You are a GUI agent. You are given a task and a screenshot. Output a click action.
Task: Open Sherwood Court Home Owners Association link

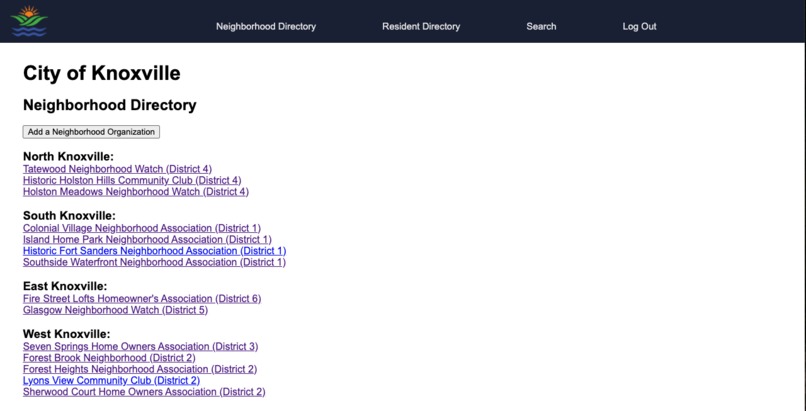[144, 392]
